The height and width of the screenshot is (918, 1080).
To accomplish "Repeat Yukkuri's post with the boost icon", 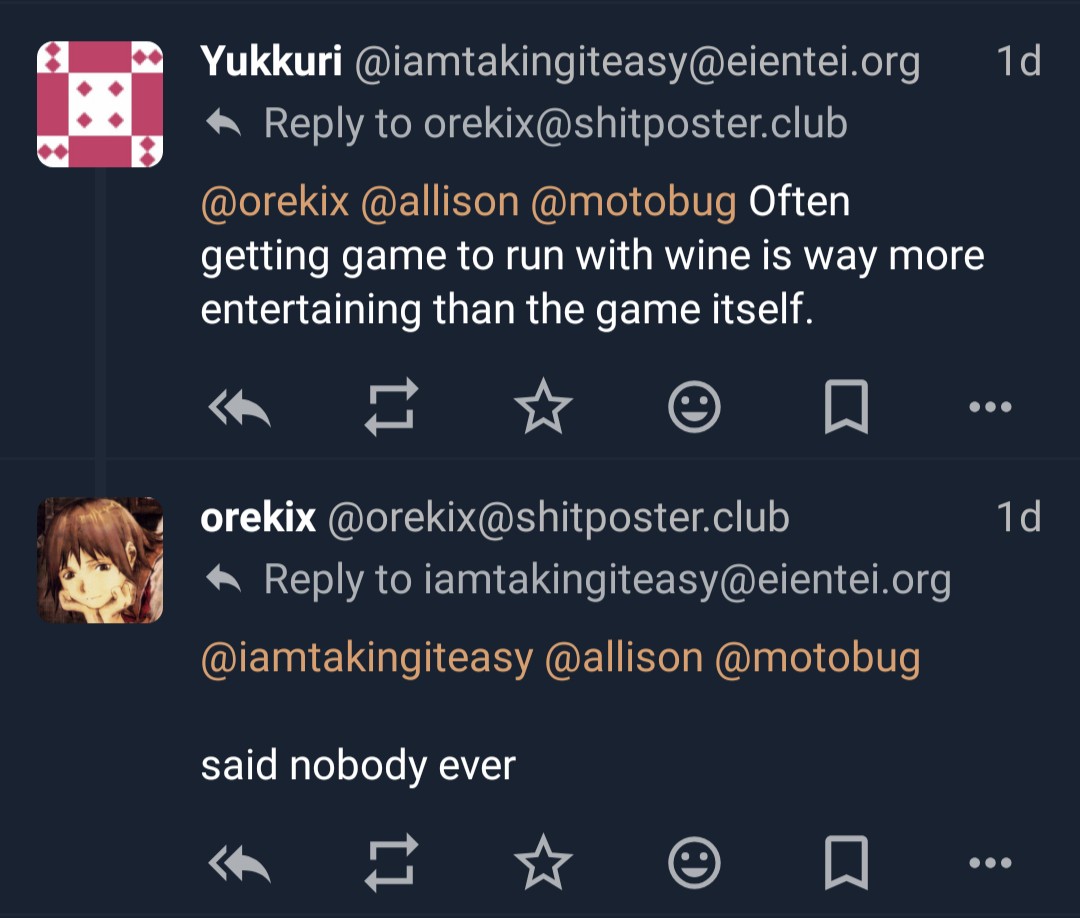I will (390, 408).
